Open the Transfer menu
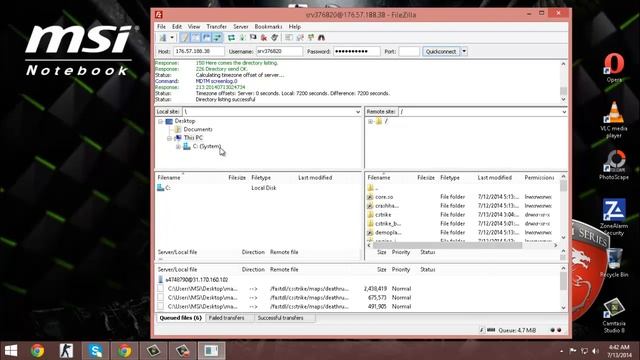 click(216, 27)
